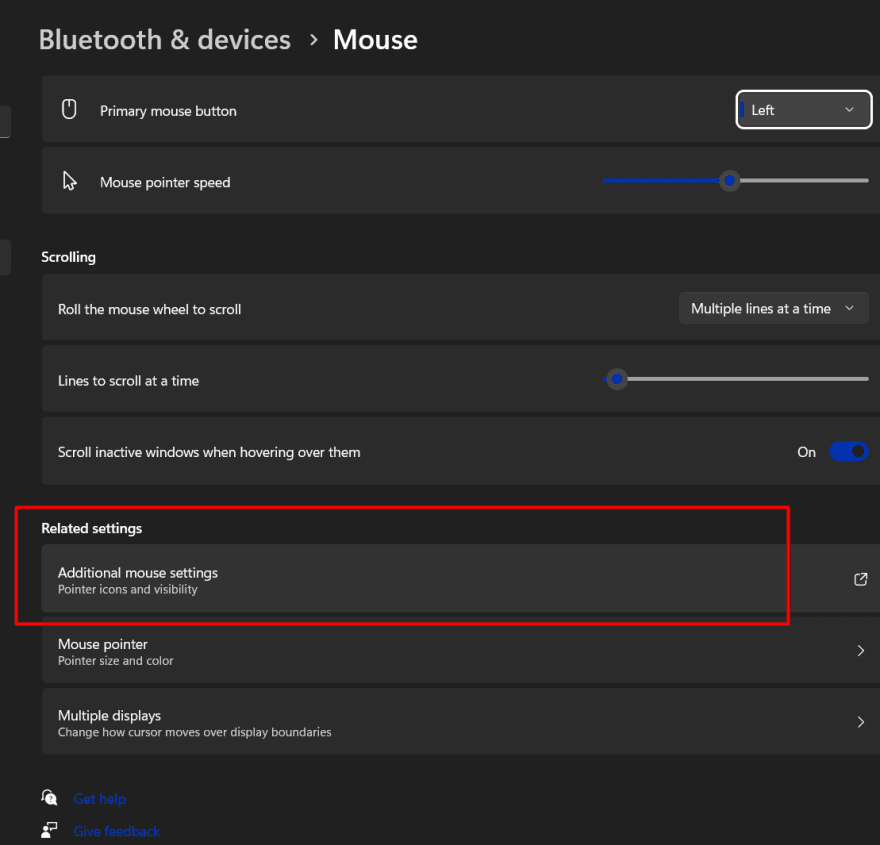The image size is (880, 845).
Task: Click the Change how cursor moves subtitle
Action: 194,732
